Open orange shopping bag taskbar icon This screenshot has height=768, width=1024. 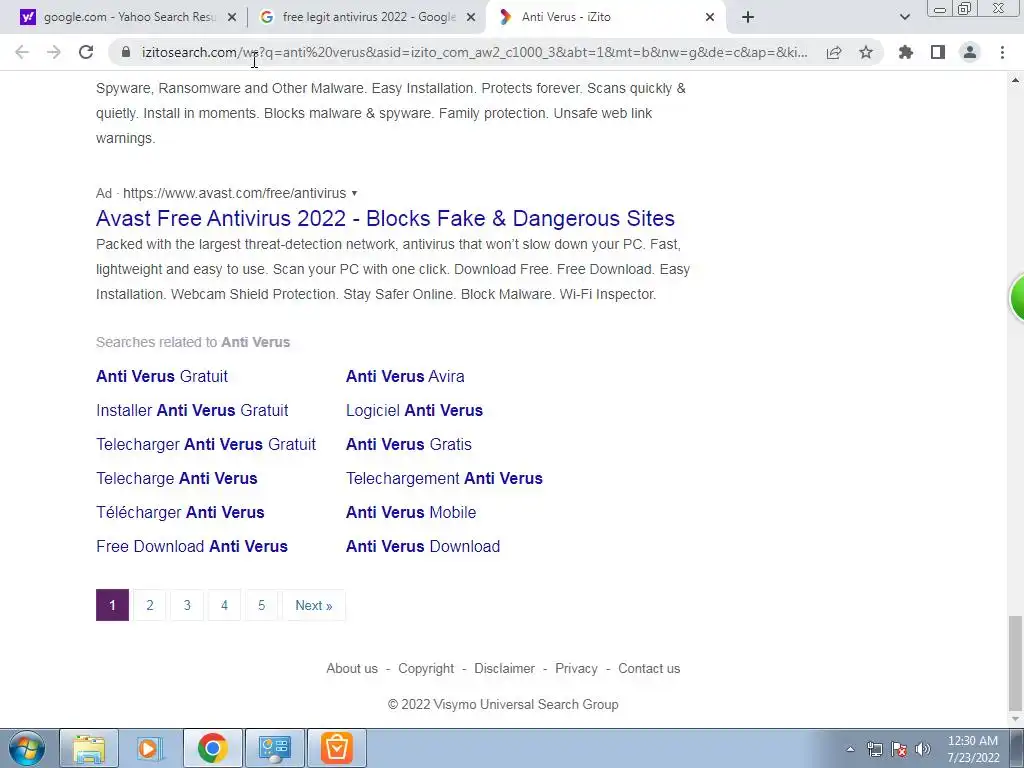[x=336, y=748]
